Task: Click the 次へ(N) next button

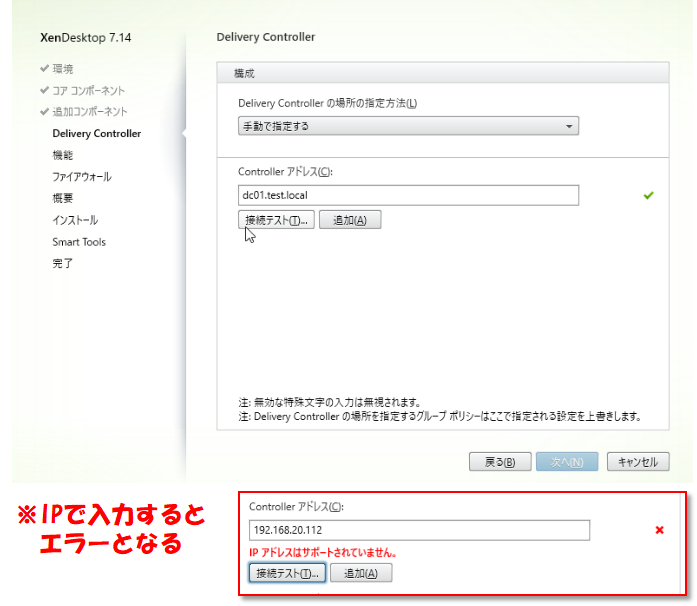Action: [x=567, y=462]
